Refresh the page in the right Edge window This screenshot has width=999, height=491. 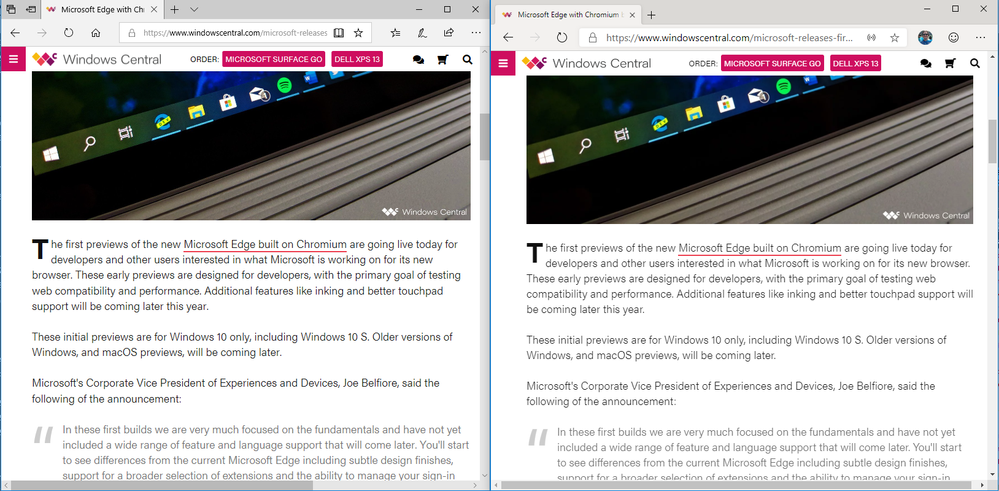click(561, 38)
